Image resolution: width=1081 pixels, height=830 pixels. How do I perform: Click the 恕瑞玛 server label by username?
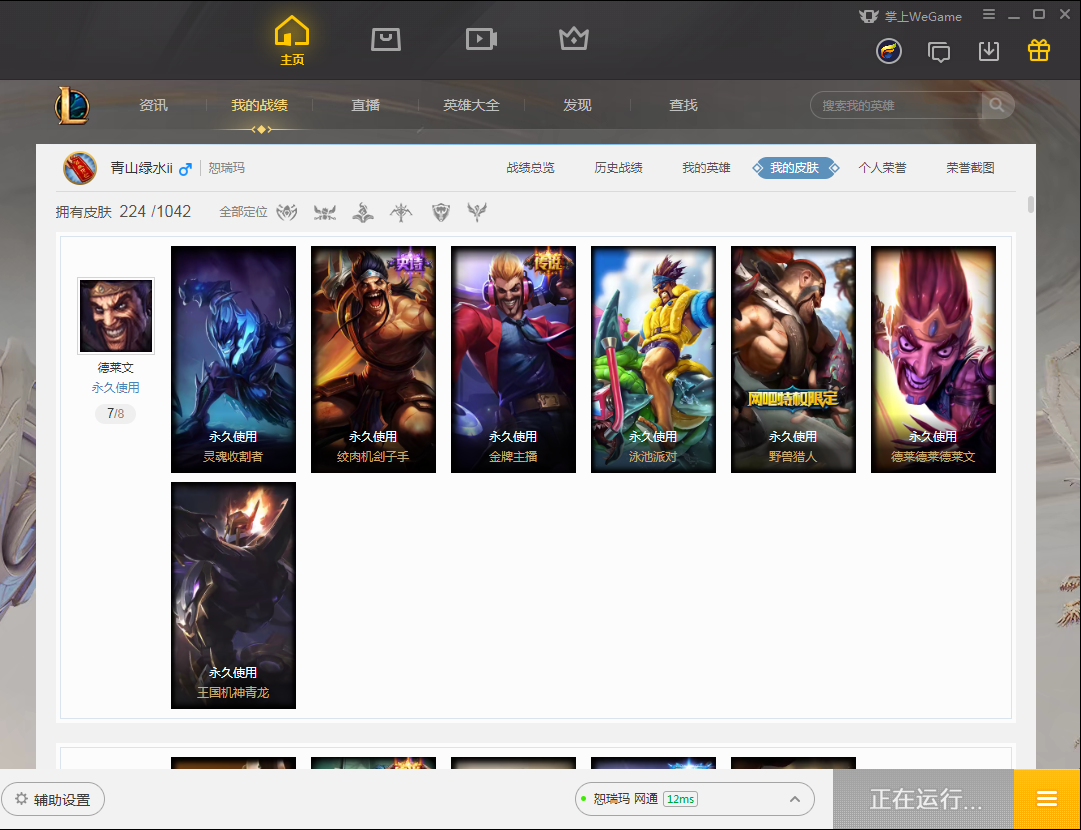pos(227,168)
